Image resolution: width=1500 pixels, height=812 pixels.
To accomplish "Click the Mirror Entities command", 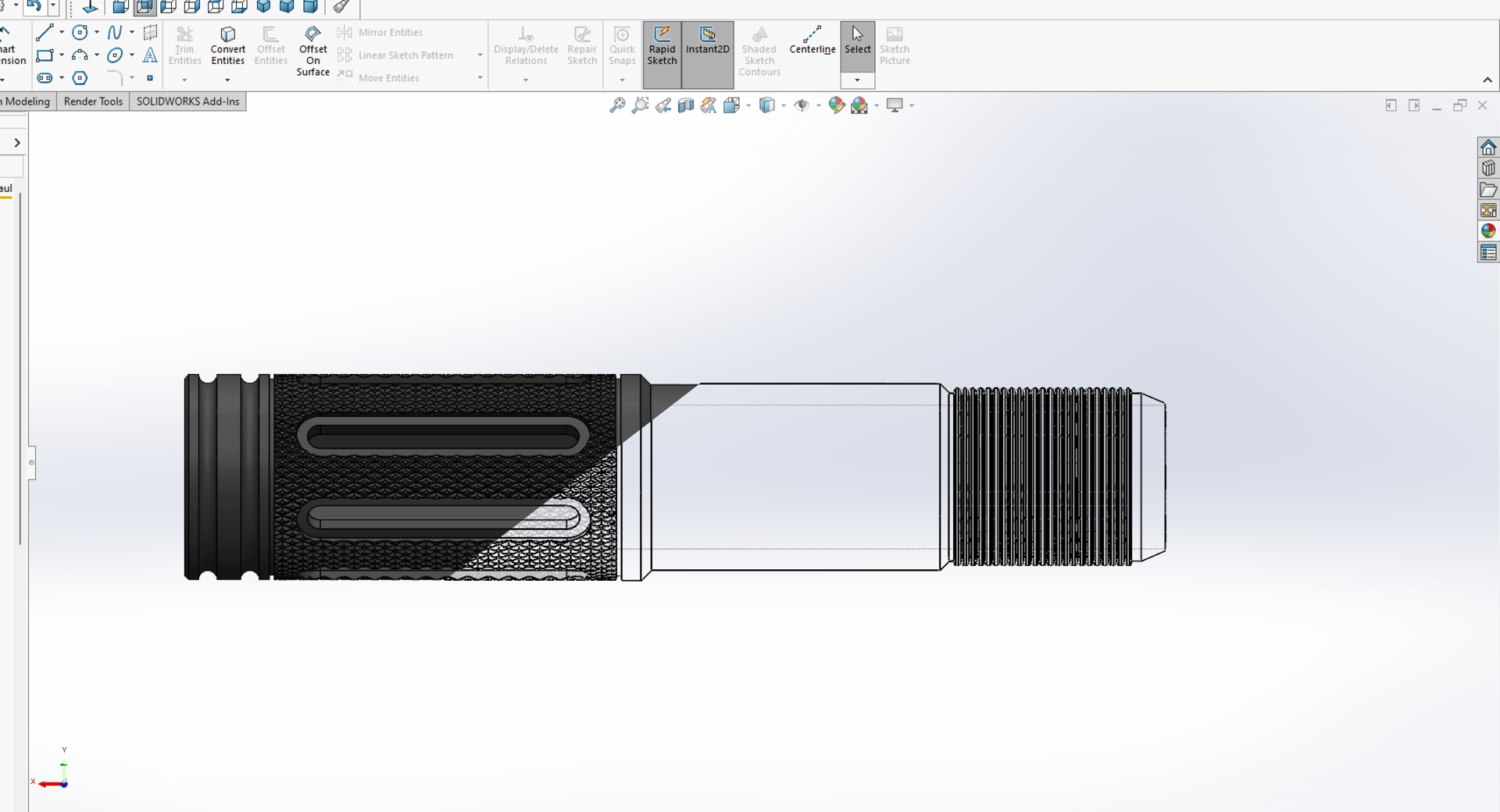I will [380, 33].
